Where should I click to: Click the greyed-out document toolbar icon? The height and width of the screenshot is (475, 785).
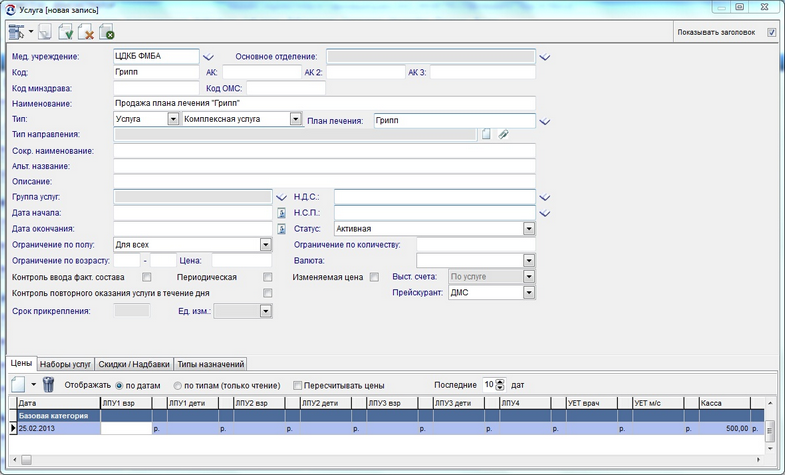click(45, 33)
